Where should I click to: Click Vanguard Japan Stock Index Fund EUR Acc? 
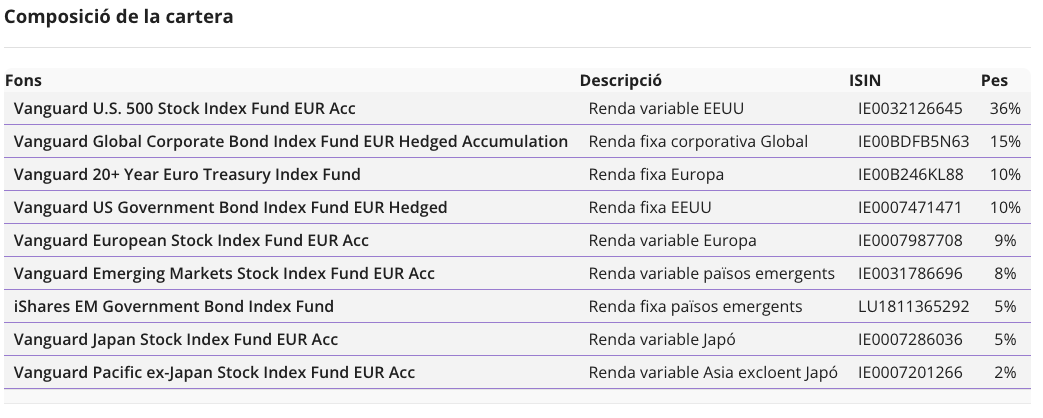(176, 339)
